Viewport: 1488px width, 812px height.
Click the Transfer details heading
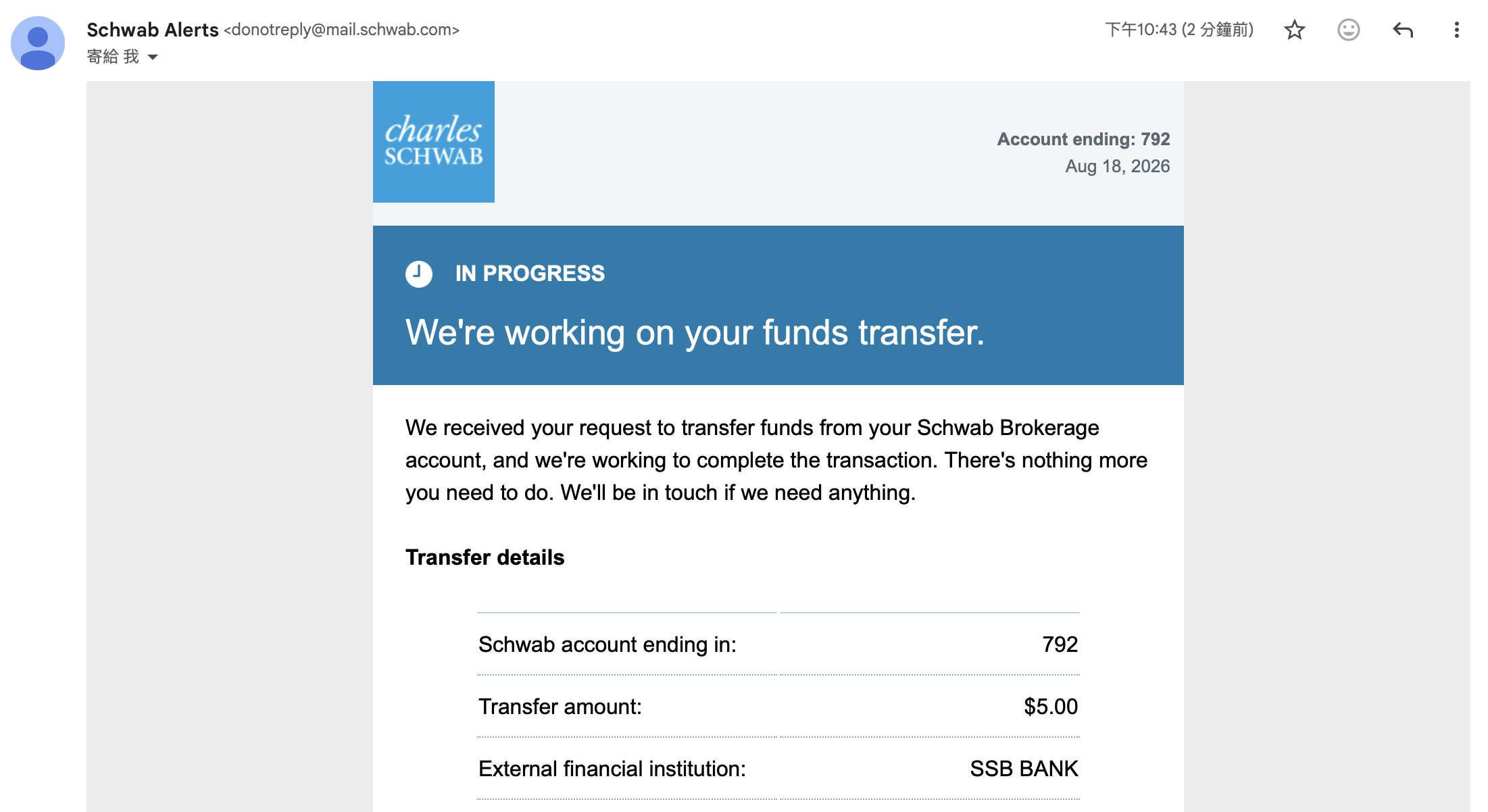pos(485,557)
